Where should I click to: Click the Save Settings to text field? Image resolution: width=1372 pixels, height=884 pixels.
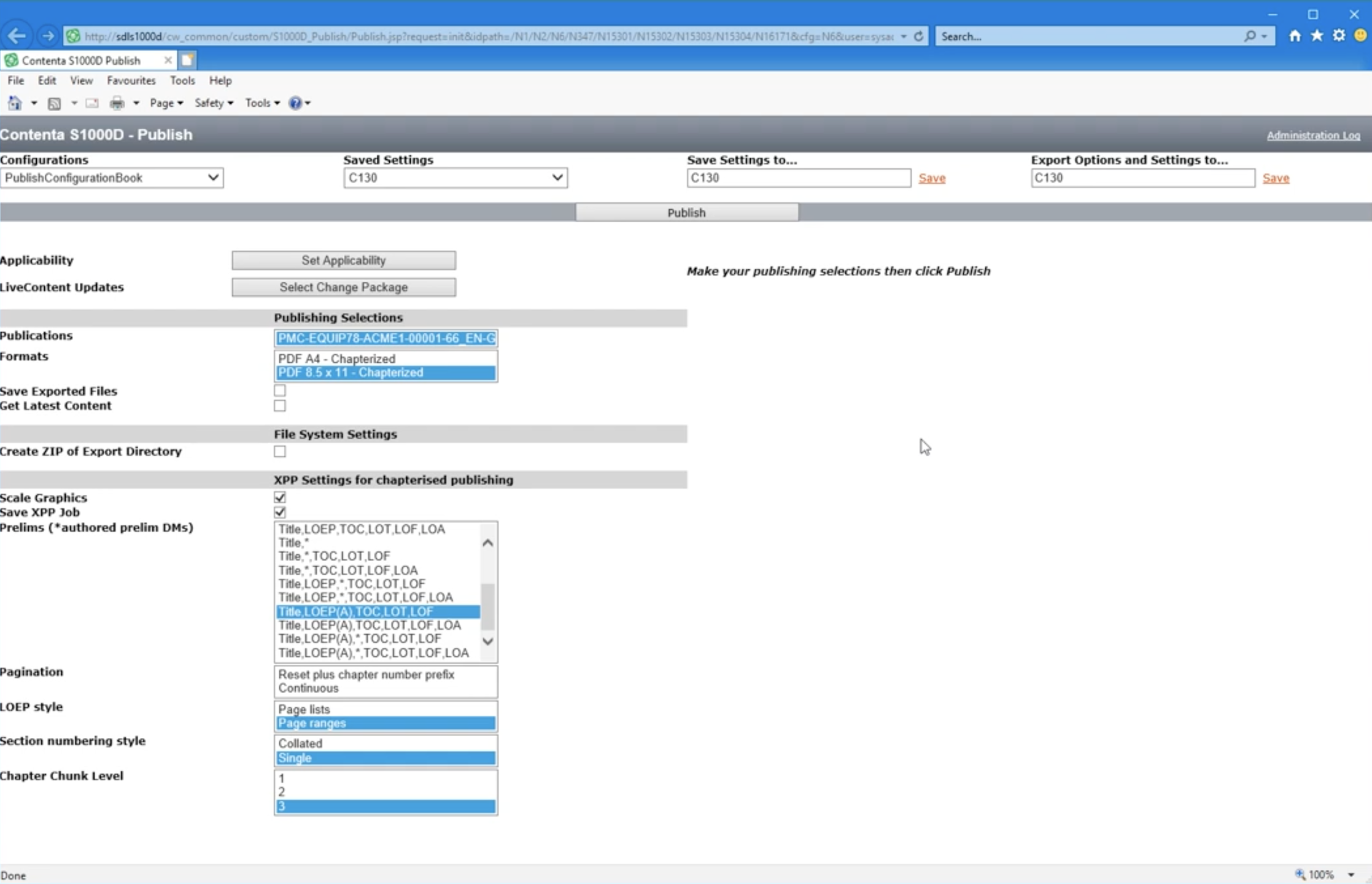point(799,178)
